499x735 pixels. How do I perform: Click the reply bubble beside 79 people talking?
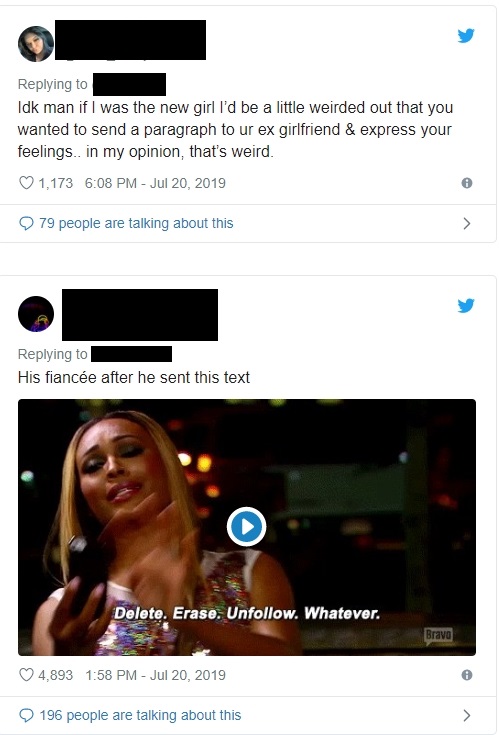click(26, 224)
